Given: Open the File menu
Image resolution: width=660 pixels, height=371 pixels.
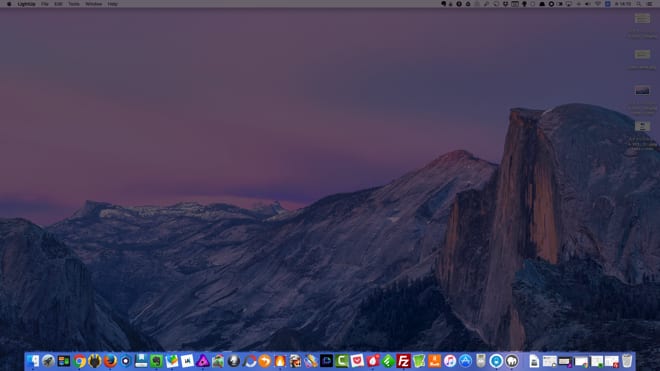Looking at the screenshot, I should pyautogui.click(x=45, y=4).
